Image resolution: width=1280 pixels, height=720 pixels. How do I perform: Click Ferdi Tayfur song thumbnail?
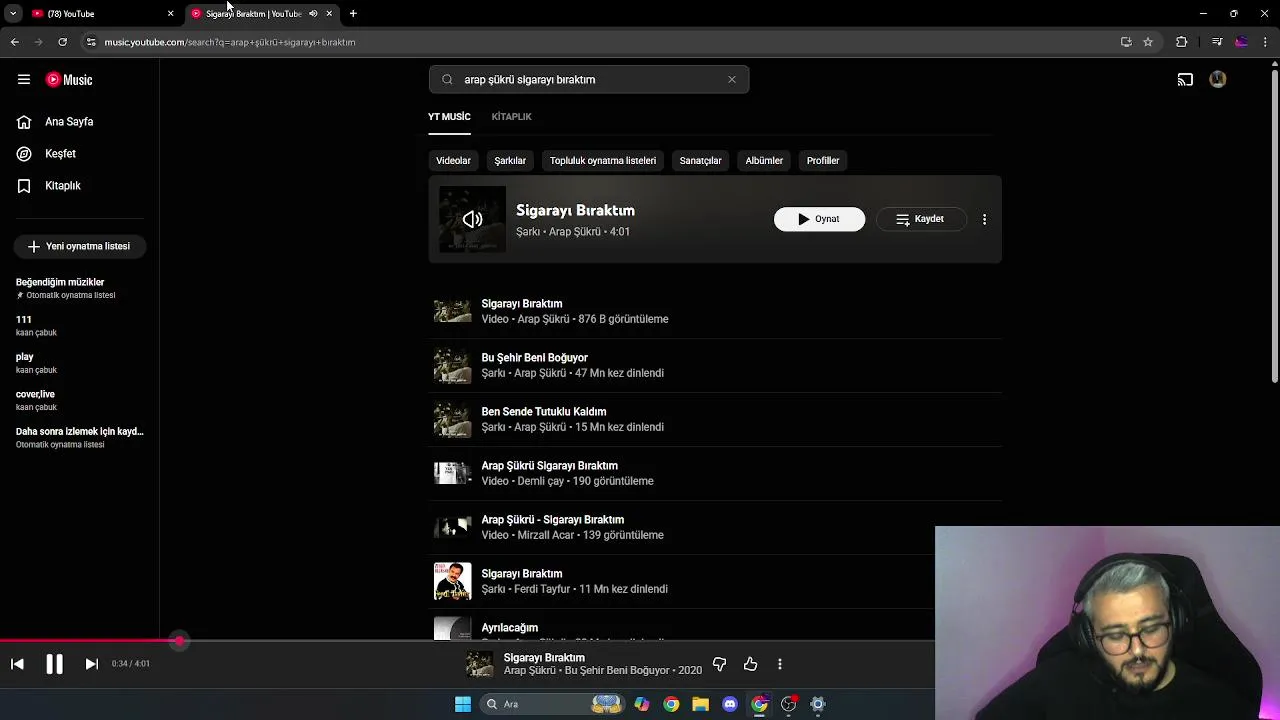click(x=452, y=581)
